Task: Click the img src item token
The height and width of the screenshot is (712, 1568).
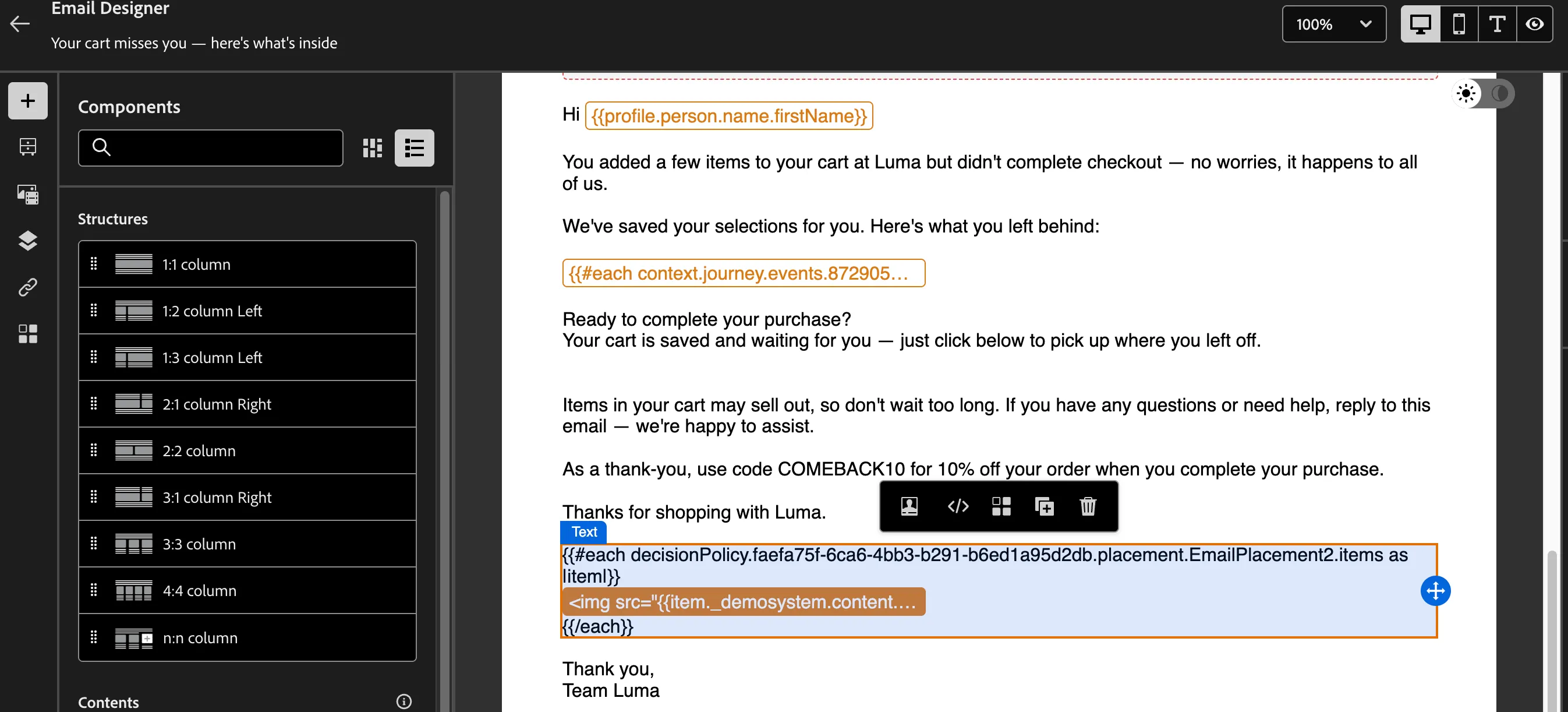Action: click(x=743, y=602)
